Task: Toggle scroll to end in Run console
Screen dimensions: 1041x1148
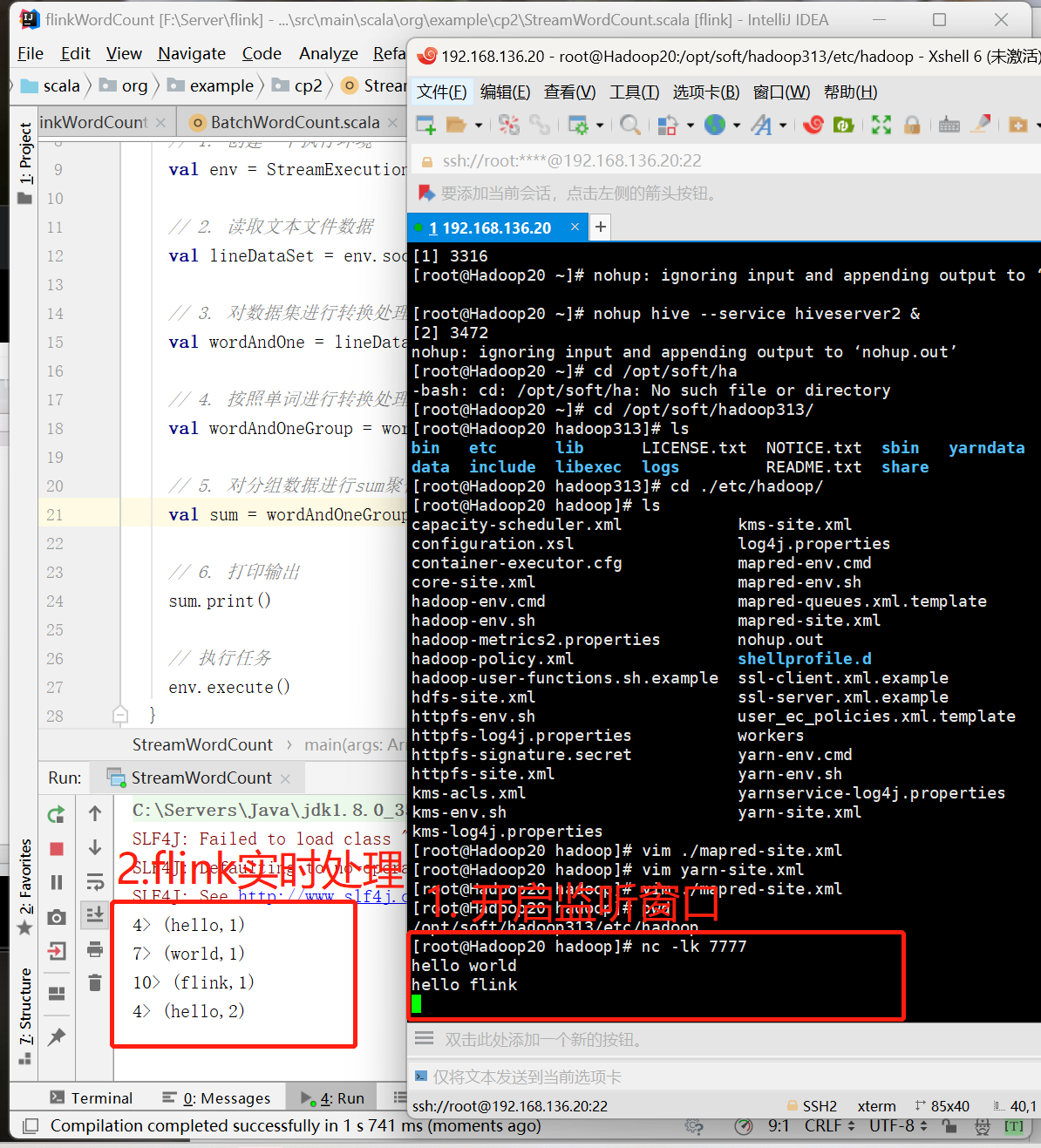Action: pyautogui.click(x=95, y=914)
